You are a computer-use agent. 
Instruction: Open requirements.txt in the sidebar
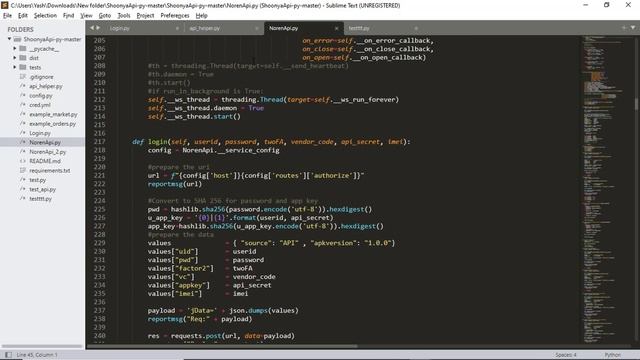point(50,171)
